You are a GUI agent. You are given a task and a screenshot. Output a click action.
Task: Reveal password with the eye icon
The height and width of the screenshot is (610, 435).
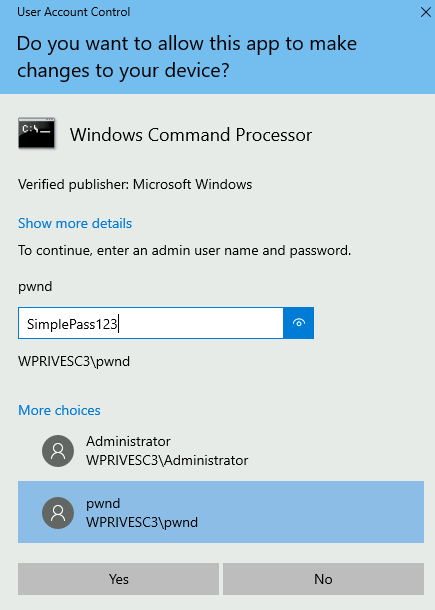298,323
